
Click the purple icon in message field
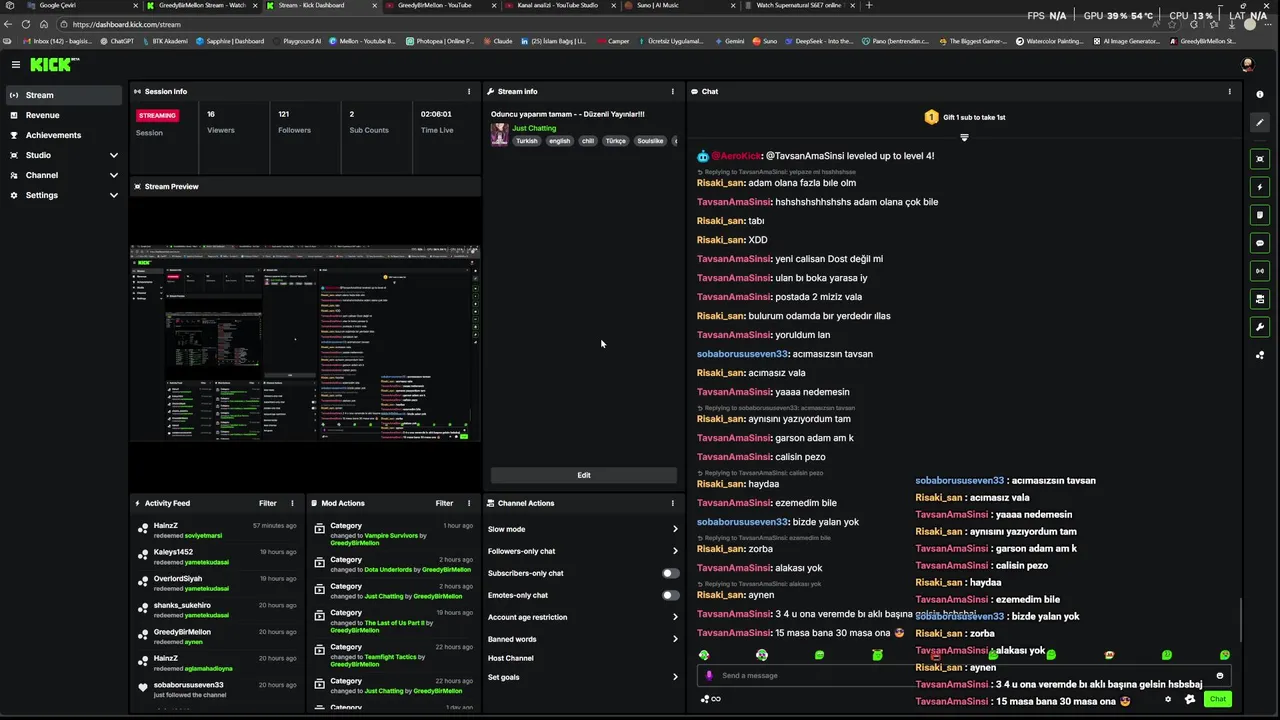click(x=709, y=675)
